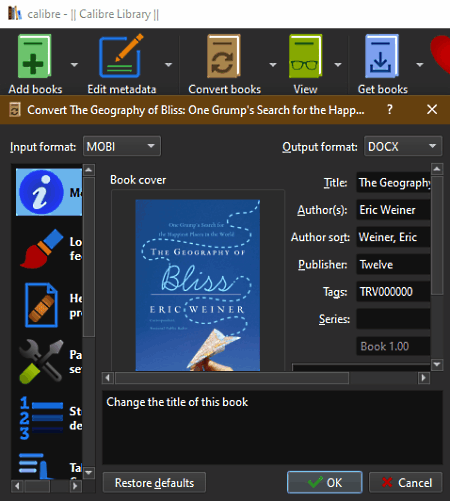Click metadata panel scroll down arrow
Screen dimensions: 450x501
point(437,364)
